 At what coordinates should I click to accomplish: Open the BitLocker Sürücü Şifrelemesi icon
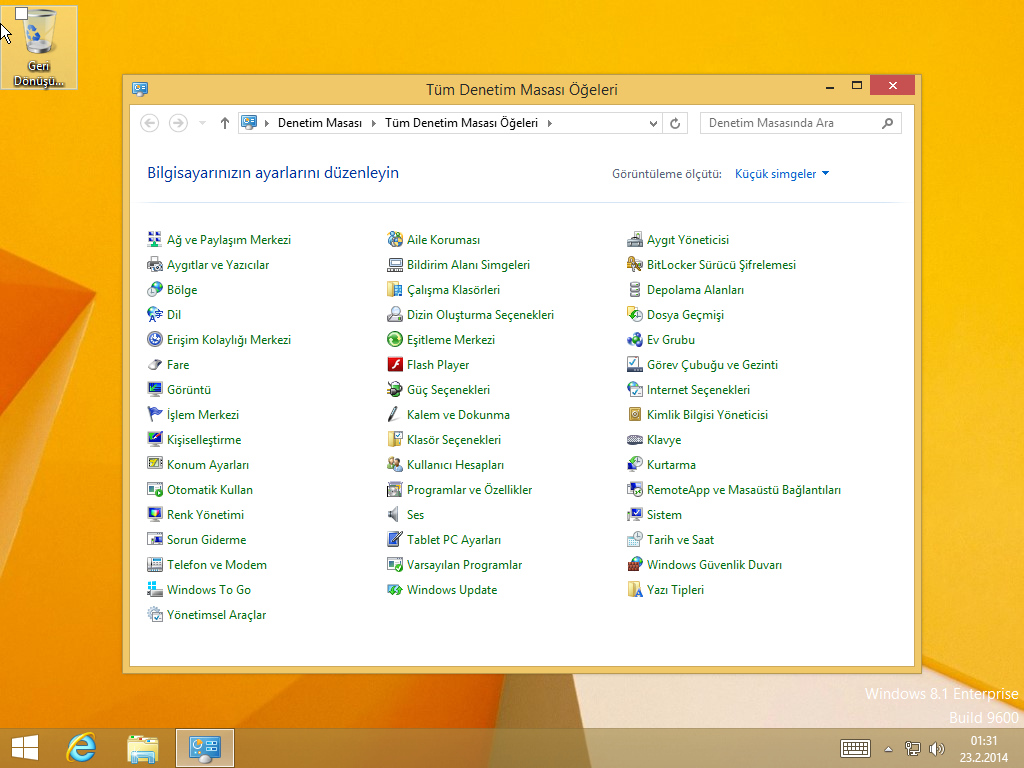635,265
